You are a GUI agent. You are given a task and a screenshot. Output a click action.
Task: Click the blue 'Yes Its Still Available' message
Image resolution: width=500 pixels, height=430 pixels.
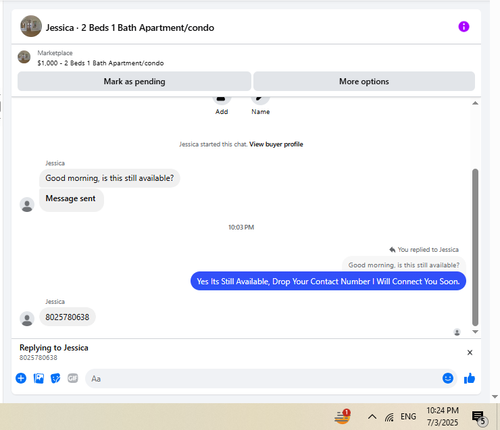[x=328, y=281]
